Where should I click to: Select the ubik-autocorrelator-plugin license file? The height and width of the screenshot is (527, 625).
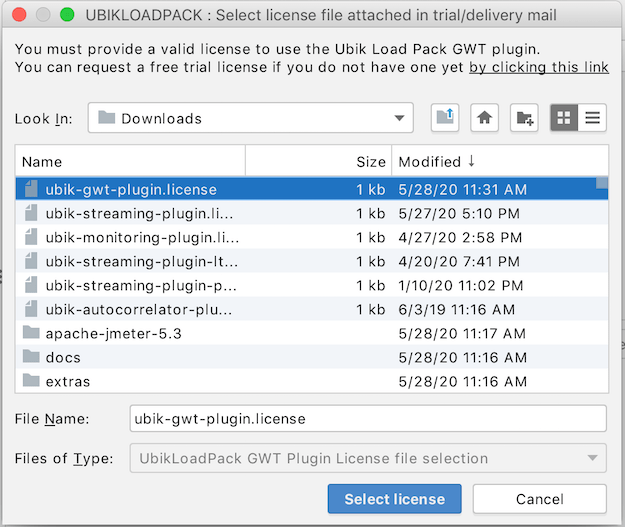312,309
